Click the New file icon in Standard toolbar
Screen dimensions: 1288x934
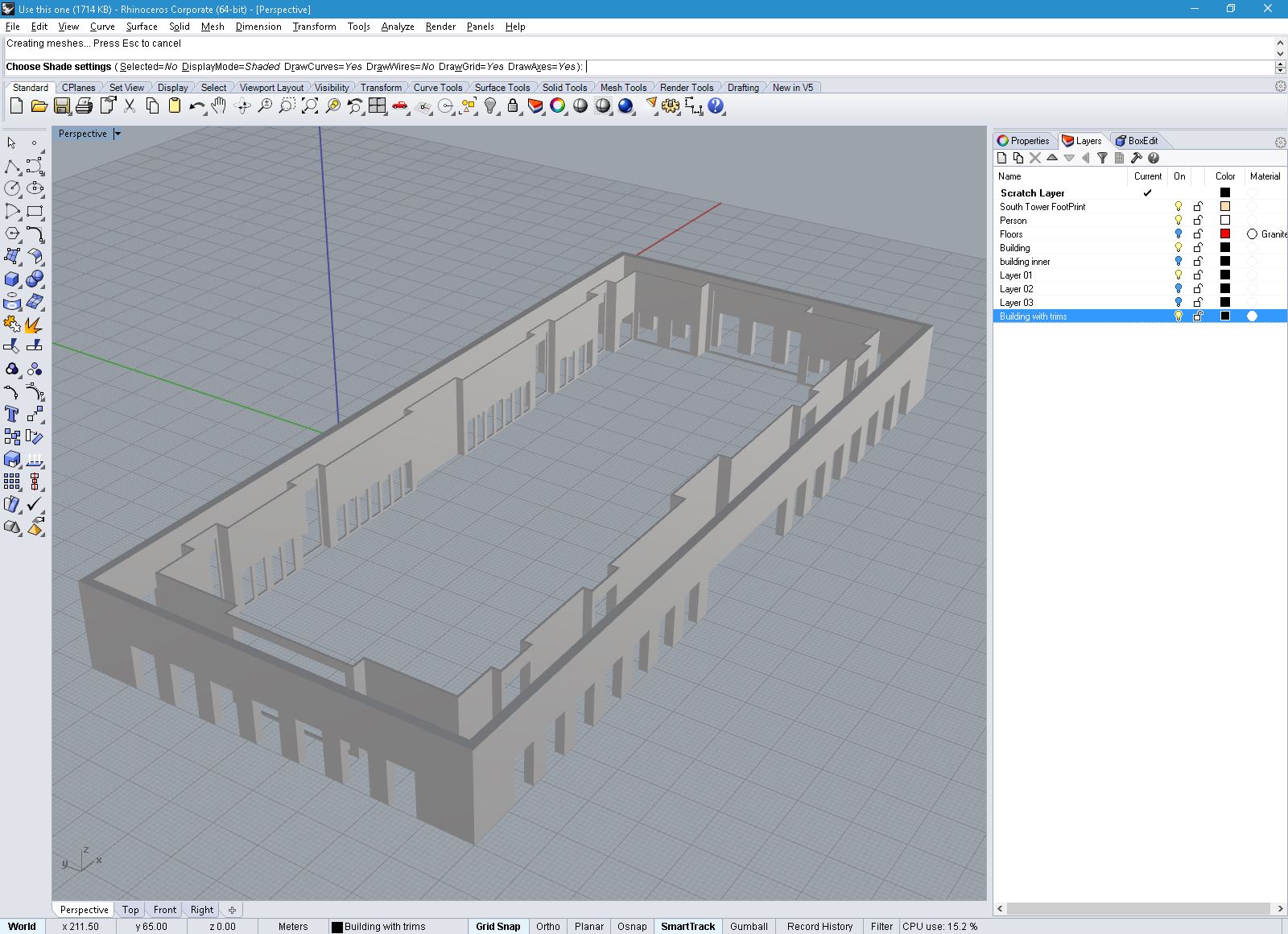16,105
